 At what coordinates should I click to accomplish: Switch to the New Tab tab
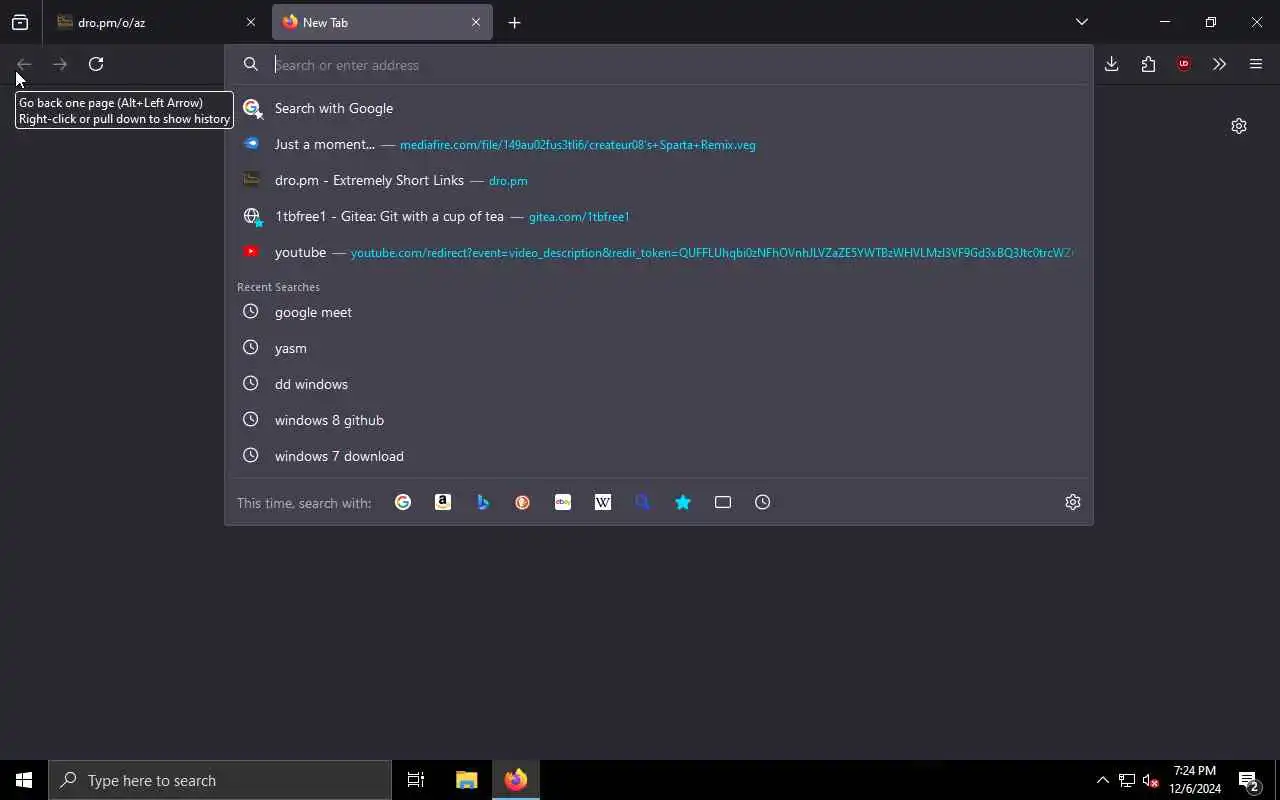click(382, 22)
